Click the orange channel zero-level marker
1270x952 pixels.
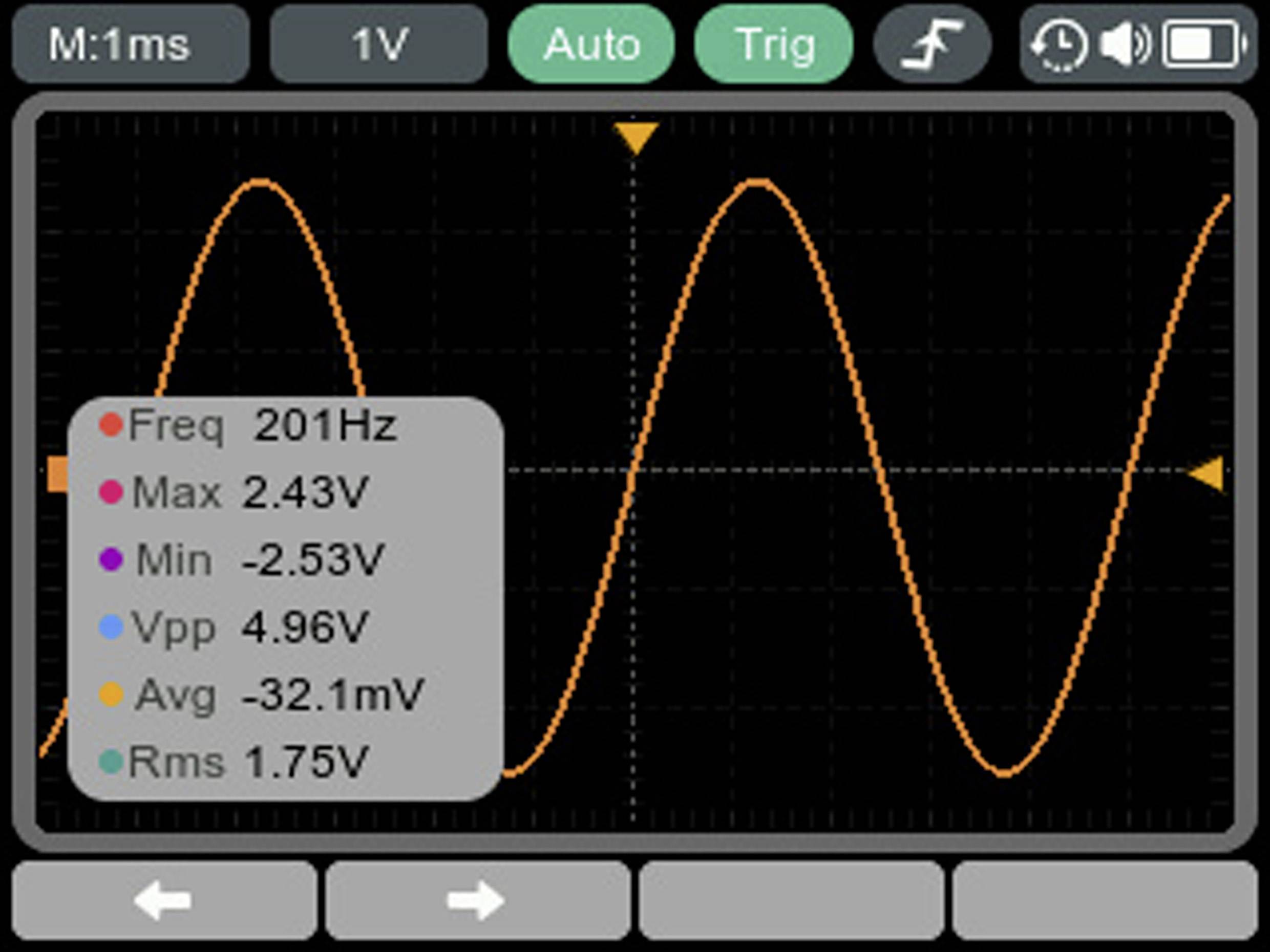(57, 474)
